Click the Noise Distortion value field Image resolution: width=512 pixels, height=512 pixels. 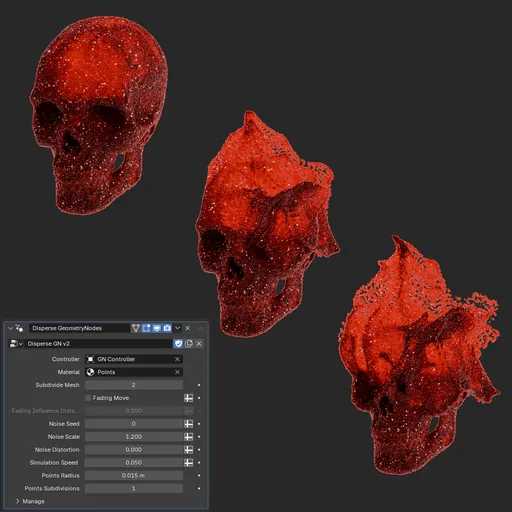pyautogui.click(x=134, y=450)
